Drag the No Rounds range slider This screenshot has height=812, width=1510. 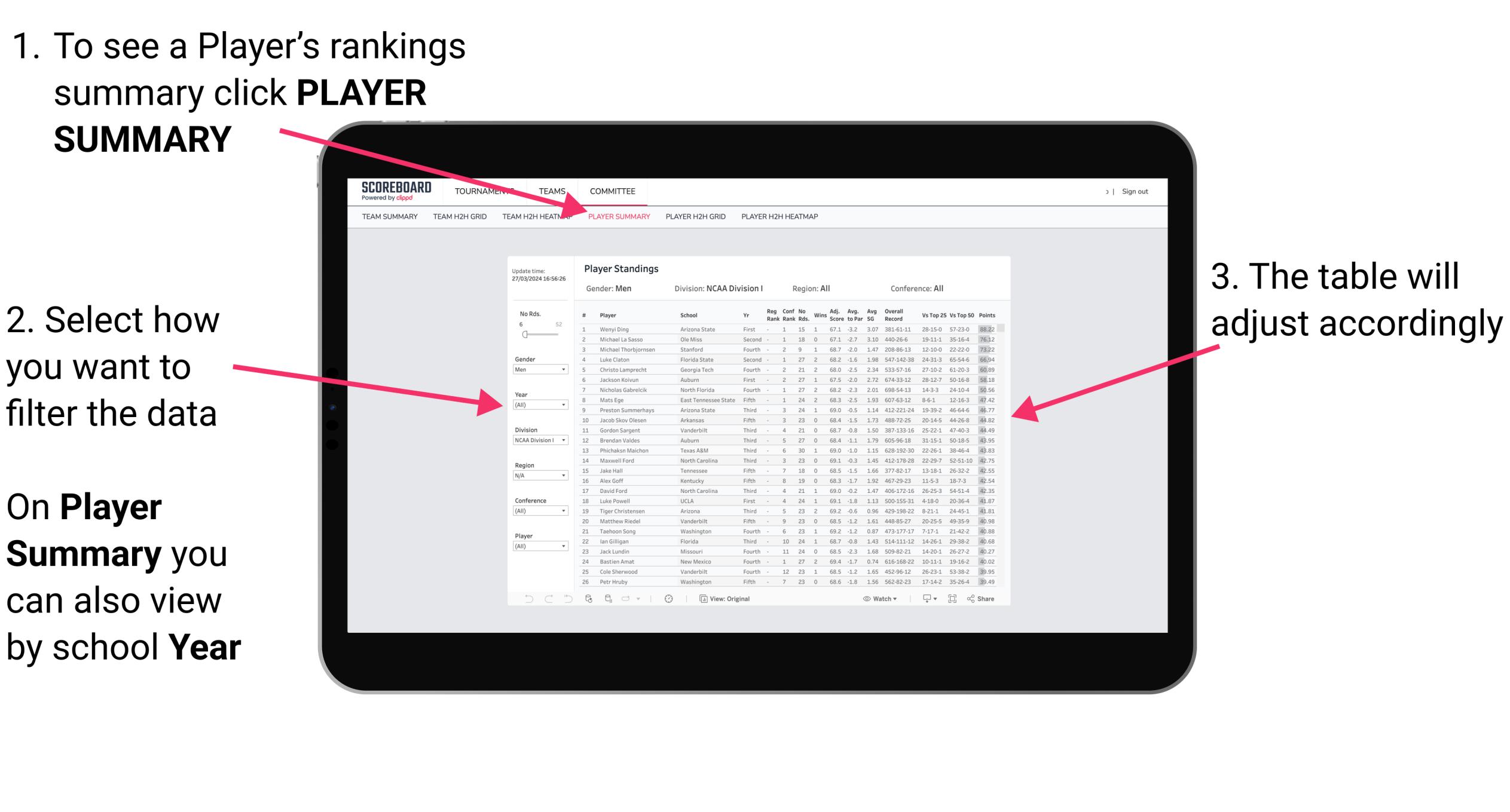pyautogui.click(x=524, y=334)
